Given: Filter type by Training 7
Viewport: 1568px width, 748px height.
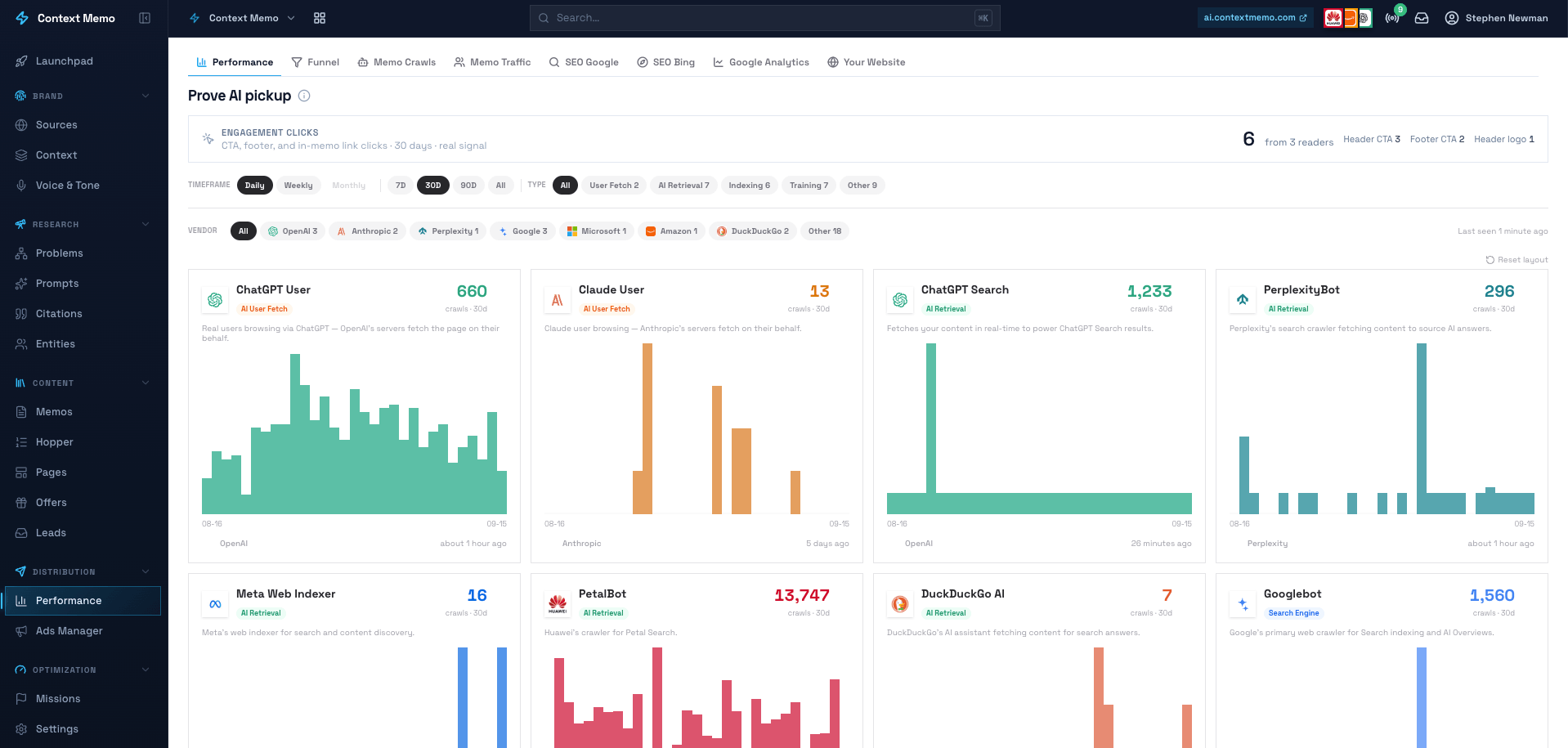Looking at the screenshot, I should 809,186.
